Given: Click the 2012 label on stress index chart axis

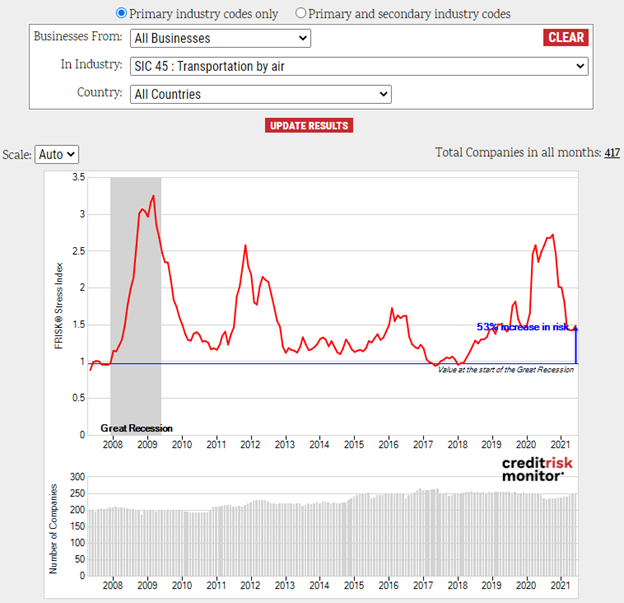Looking at the screenshot, I should 250,445.
